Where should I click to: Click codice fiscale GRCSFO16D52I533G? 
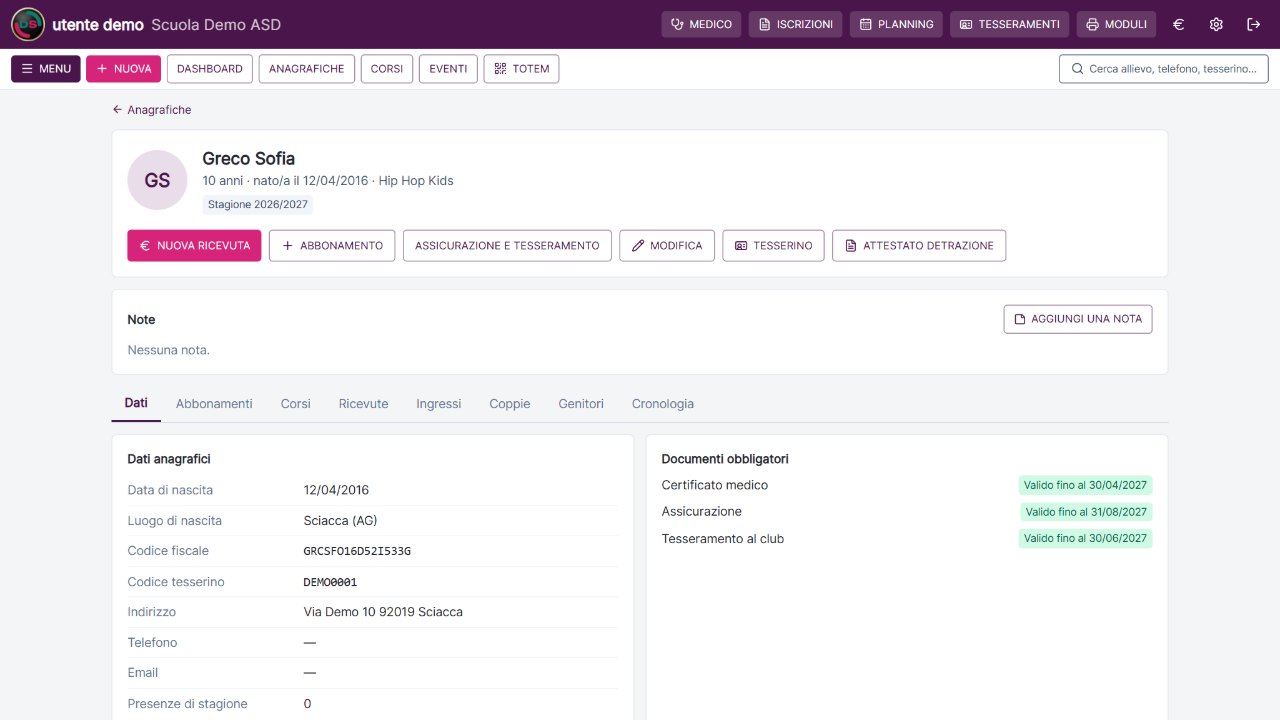coord(357,551)
